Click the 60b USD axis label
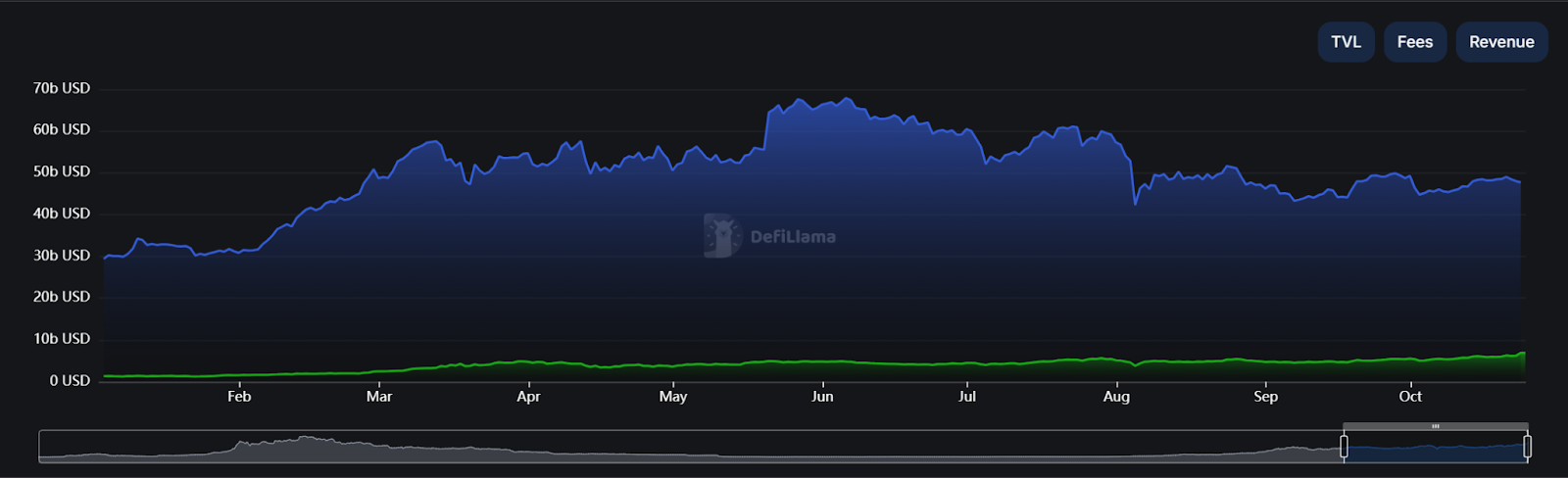This screenshot has height=478, width=1568. point(62,129)
